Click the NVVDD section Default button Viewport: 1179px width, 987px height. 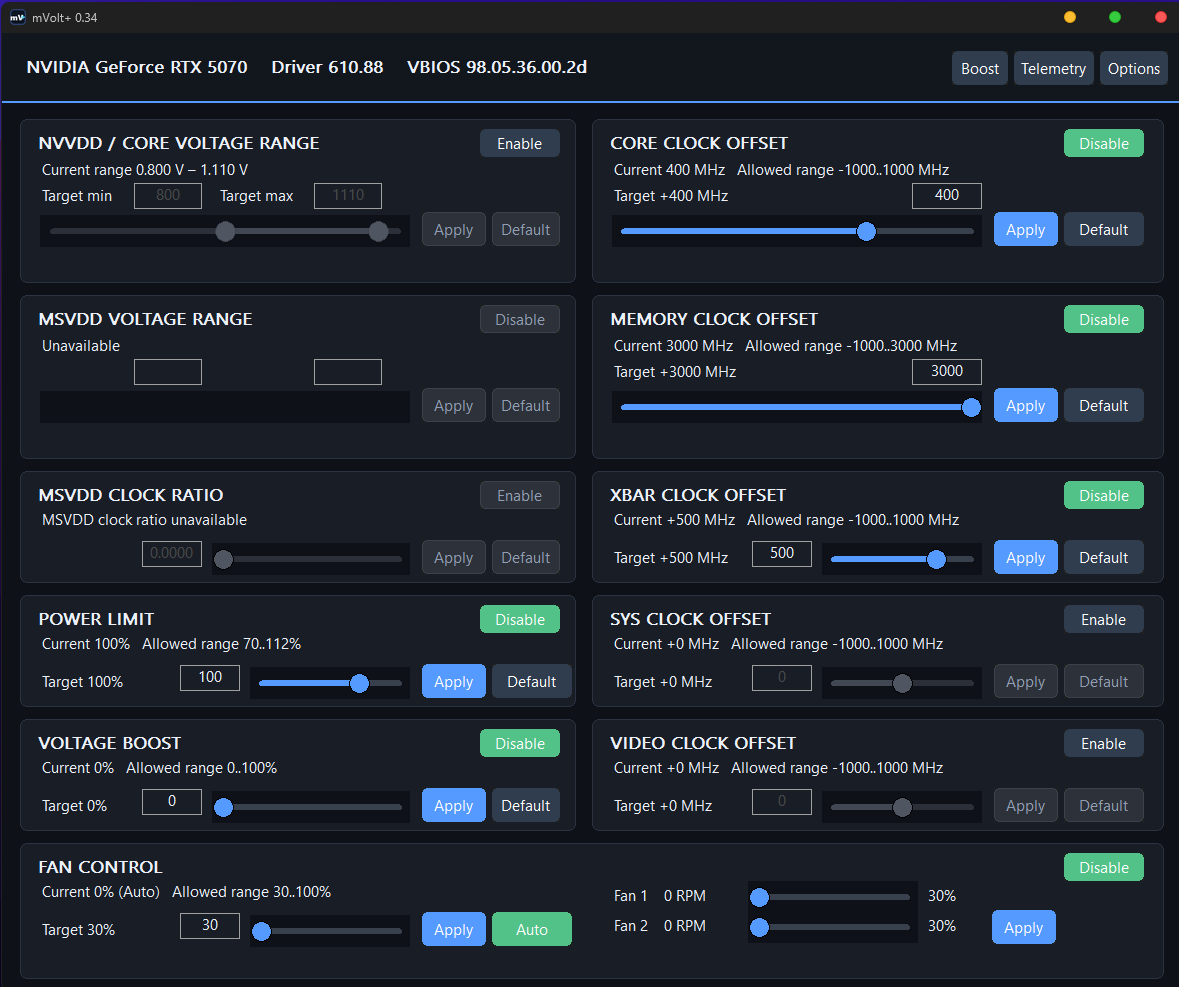[526, 229]
